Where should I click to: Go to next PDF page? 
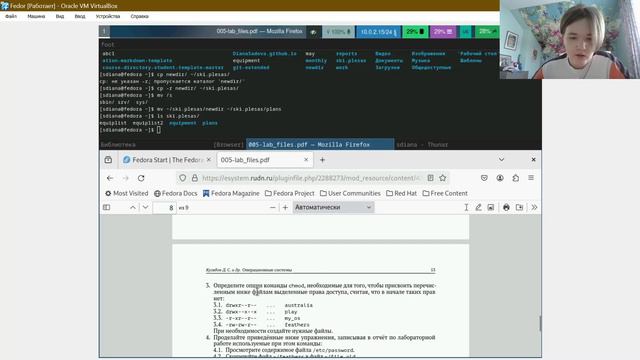145,207
